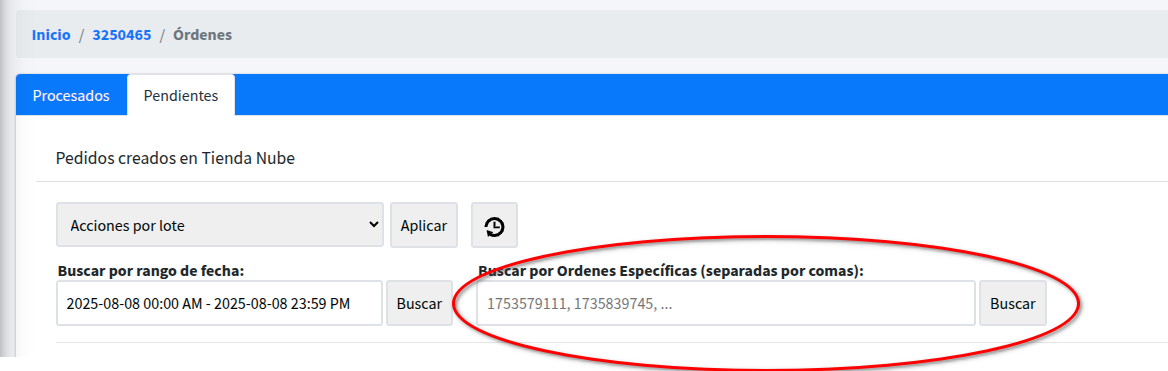Click the slash separator after Inicio
This screenshot has height=371, width=1168.
pyautogui.click(x=82, y=34)
